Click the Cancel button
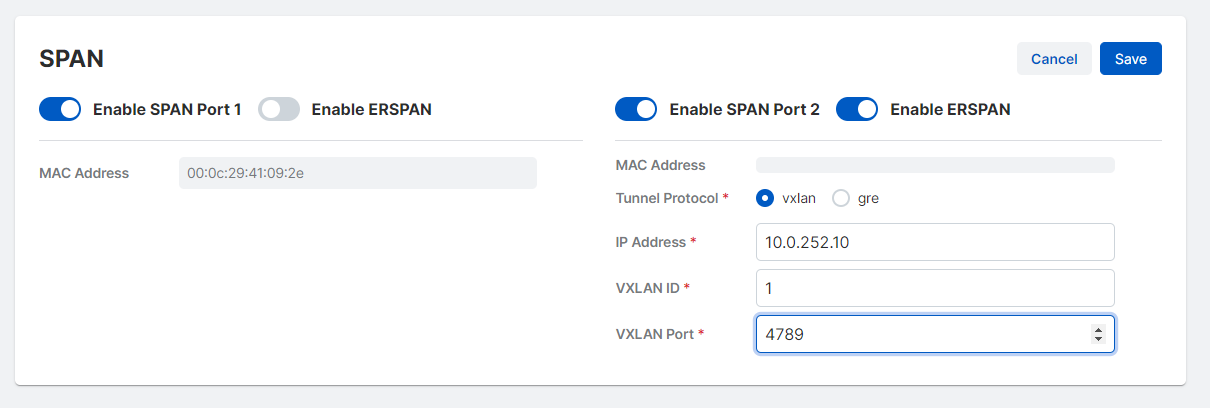 pos(1054,59)
